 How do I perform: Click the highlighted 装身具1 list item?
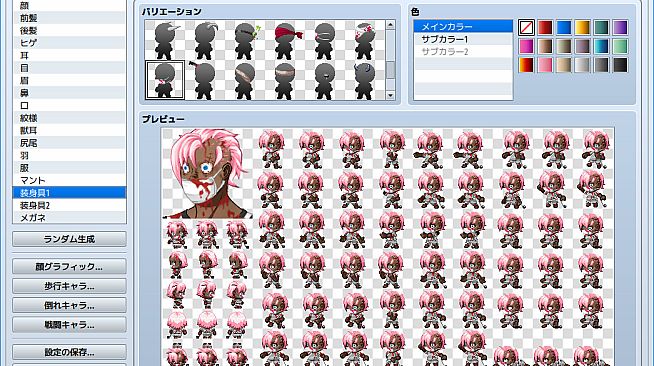(x=69, y=193)
